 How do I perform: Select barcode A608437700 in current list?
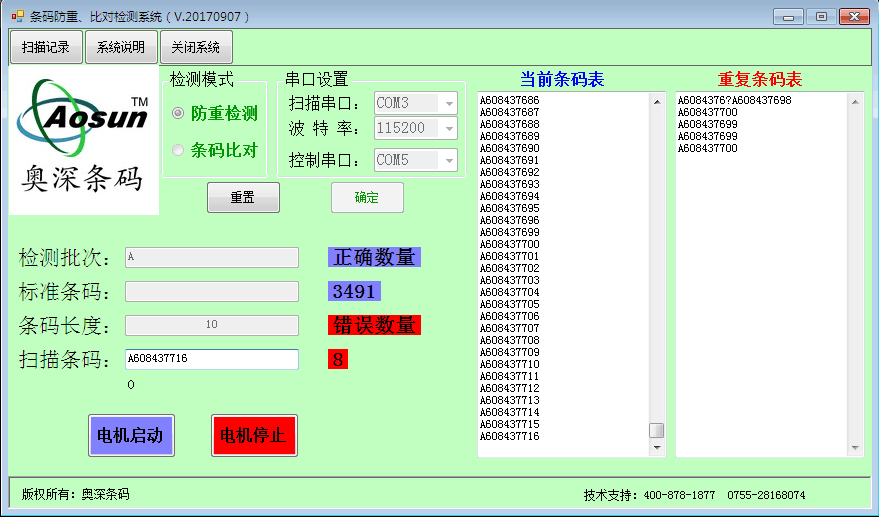coord(510,244)
